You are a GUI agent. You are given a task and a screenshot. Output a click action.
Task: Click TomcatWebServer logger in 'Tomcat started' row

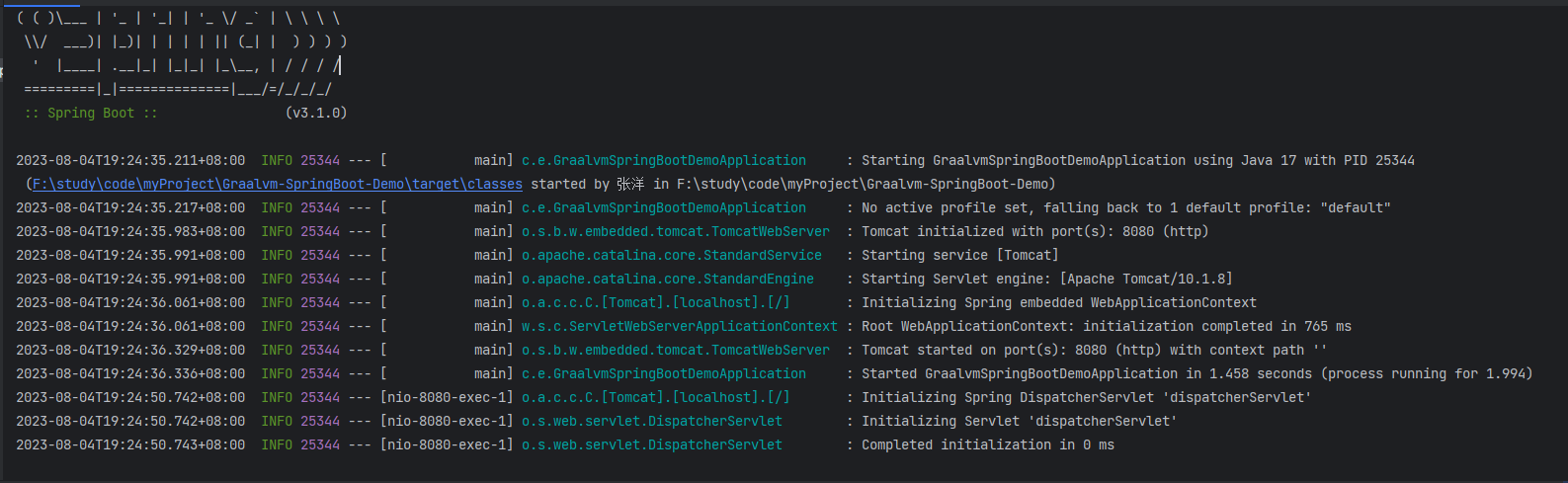pos(676,350)
